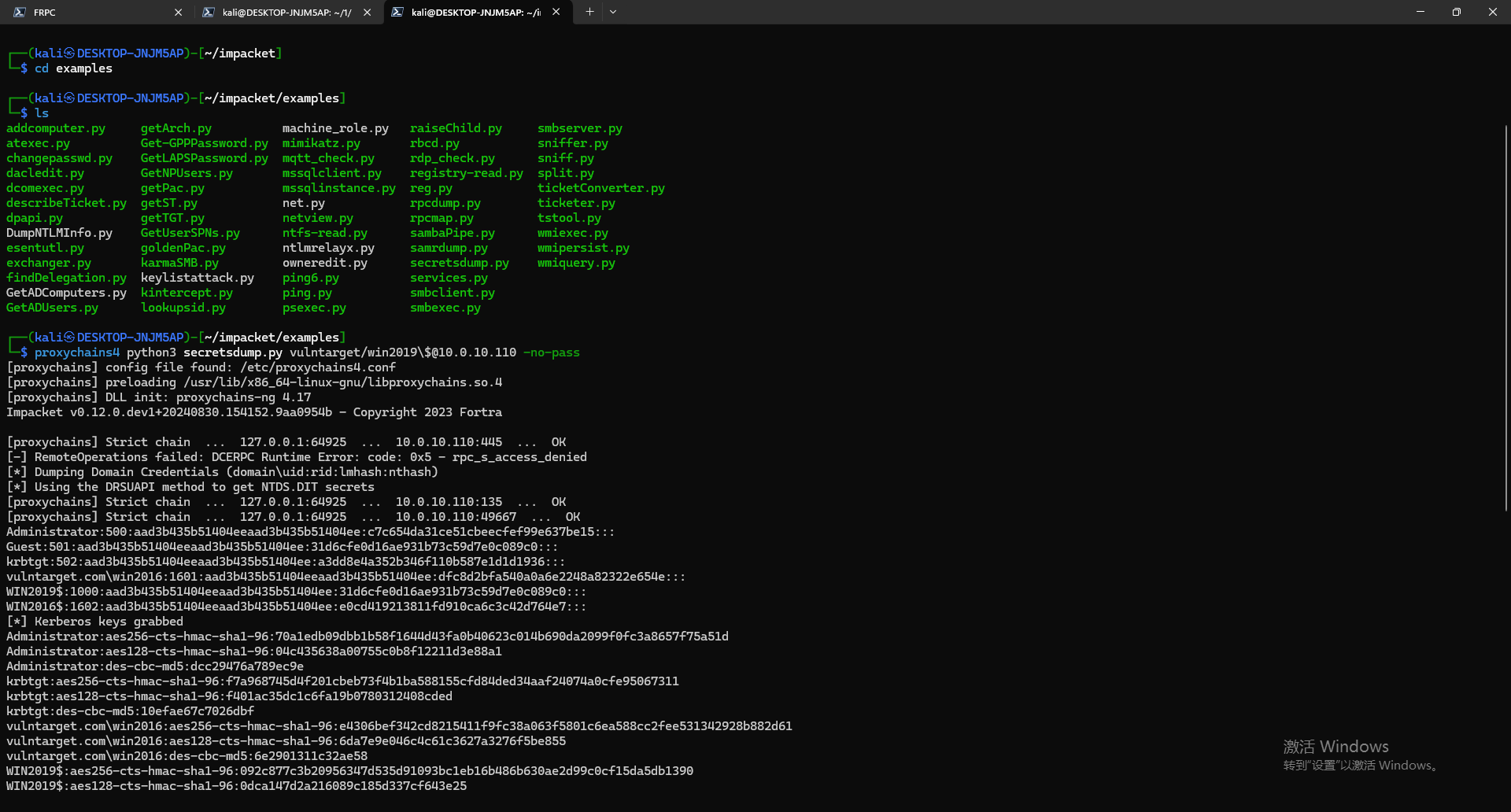Screen dimensions: 1511x812
Task: Click the active tab's terminal icon
Action: coord(397,12)
